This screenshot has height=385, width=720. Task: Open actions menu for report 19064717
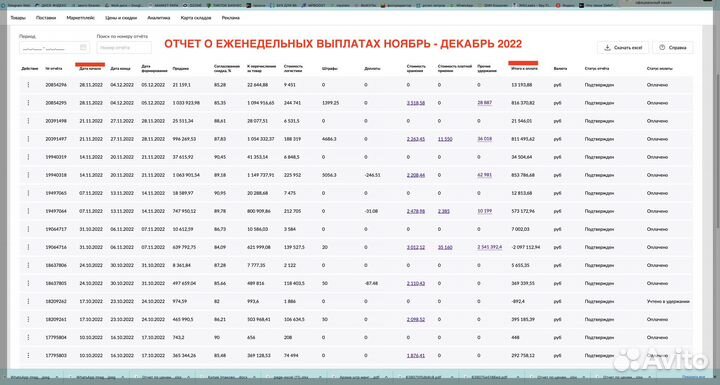click(x=28, y=229)
